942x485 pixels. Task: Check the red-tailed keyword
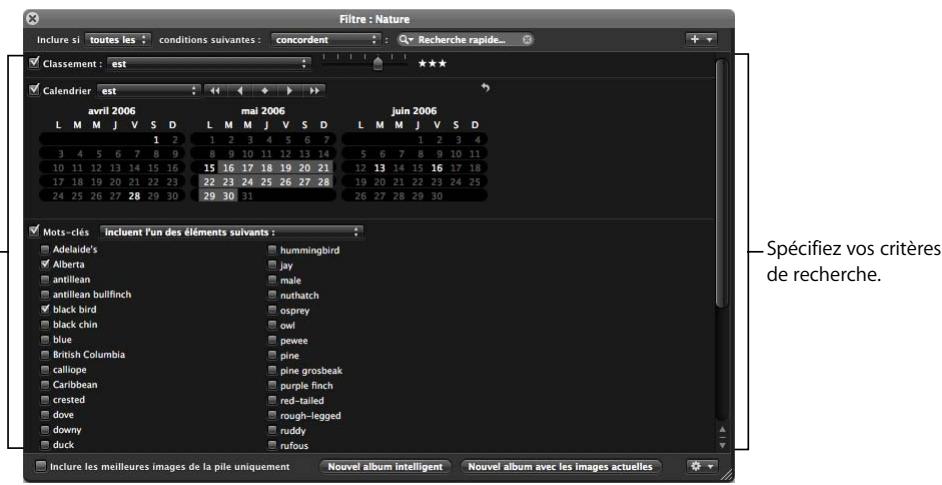coord(272,400)
